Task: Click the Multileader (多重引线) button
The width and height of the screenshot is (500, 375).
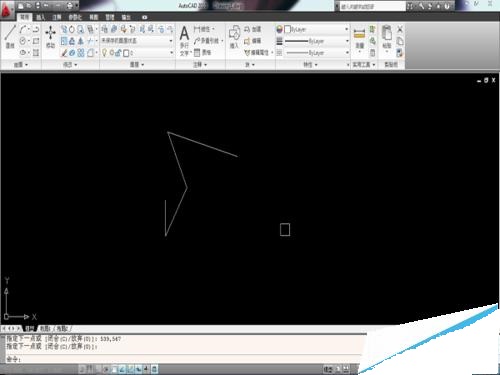Action: pos(208,41)
